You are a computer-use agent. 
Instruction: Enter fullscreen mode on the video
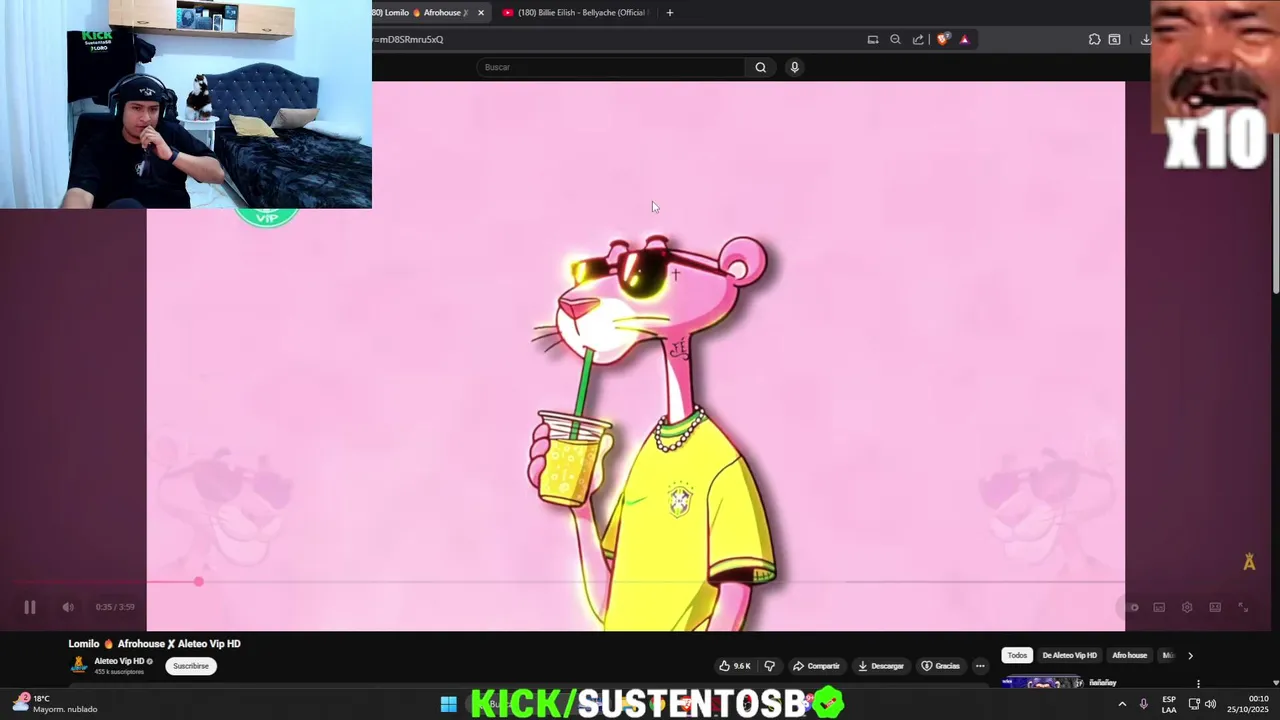[1243, 607]
